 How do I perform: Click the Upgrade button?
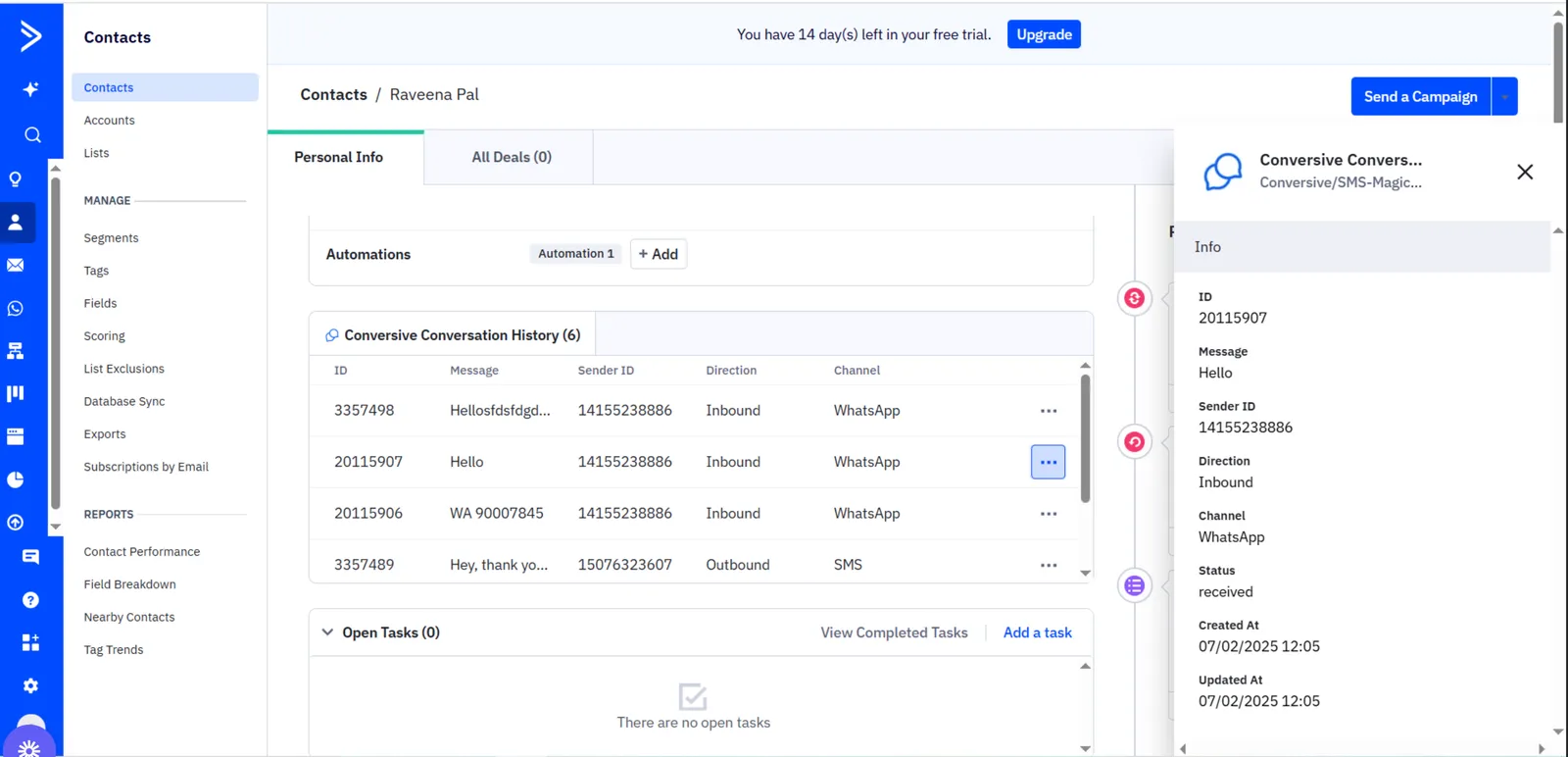coord(1044,34)
